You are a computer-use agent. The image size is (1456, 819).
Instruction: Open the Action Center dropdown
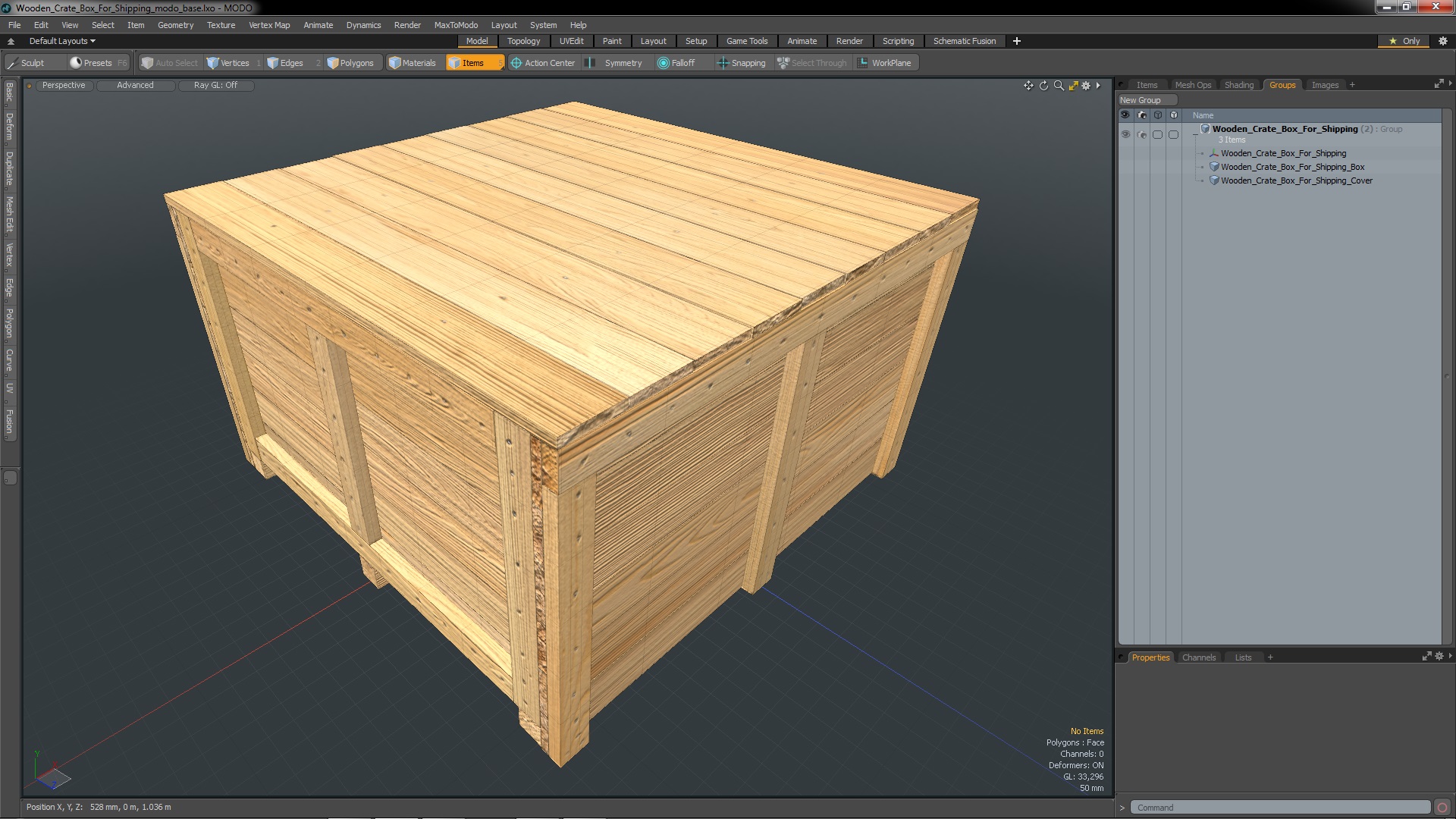(543, 63)
